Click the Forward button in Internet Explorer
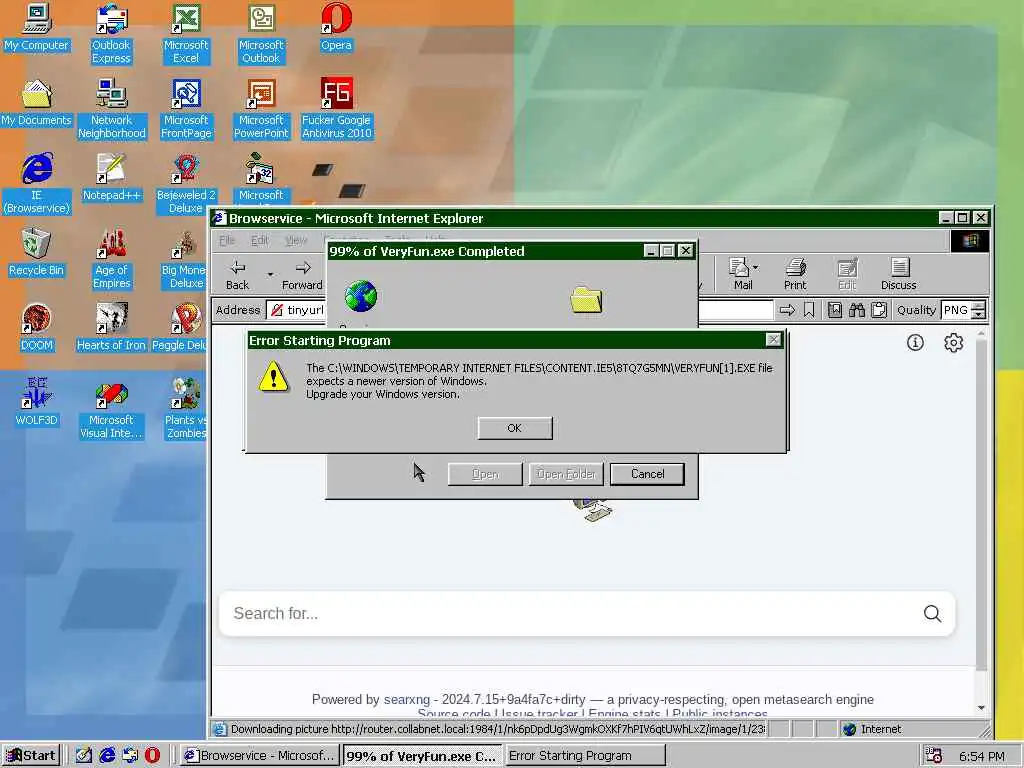This screenshot has height=768, width=1024. coord(302,275)
